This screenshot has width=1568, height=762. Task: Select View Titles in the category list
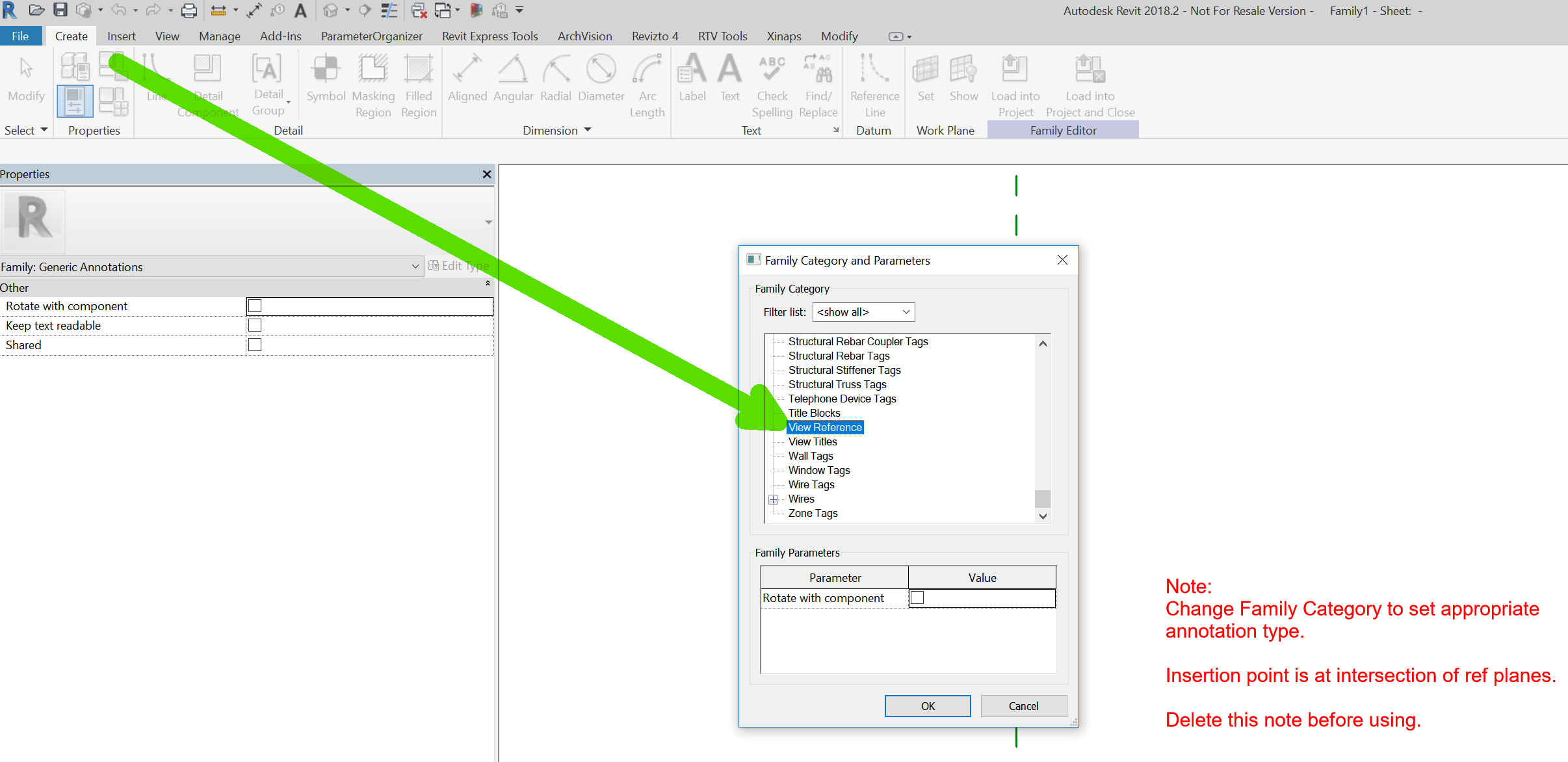(812, 441)
